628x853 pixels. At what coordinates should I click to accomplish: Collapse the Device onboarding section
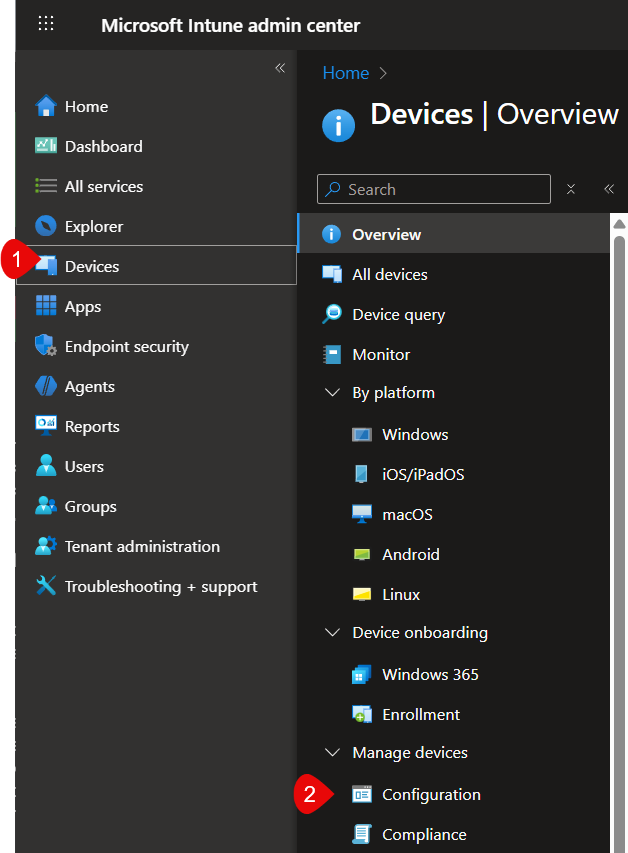(332, 633)
